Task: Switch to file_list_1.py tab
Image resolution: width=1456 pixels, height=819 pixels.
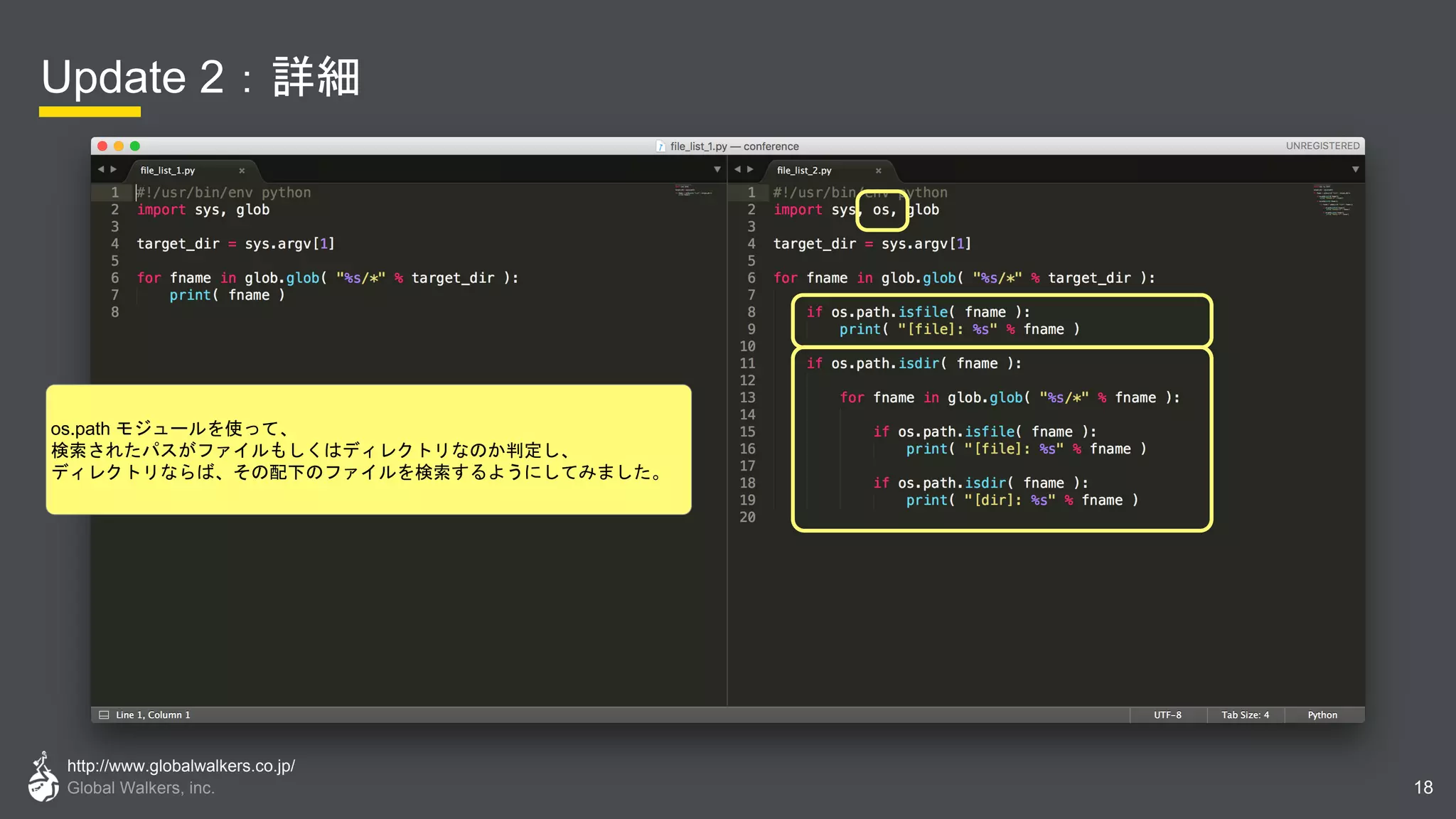Action: tap(168, 171)
